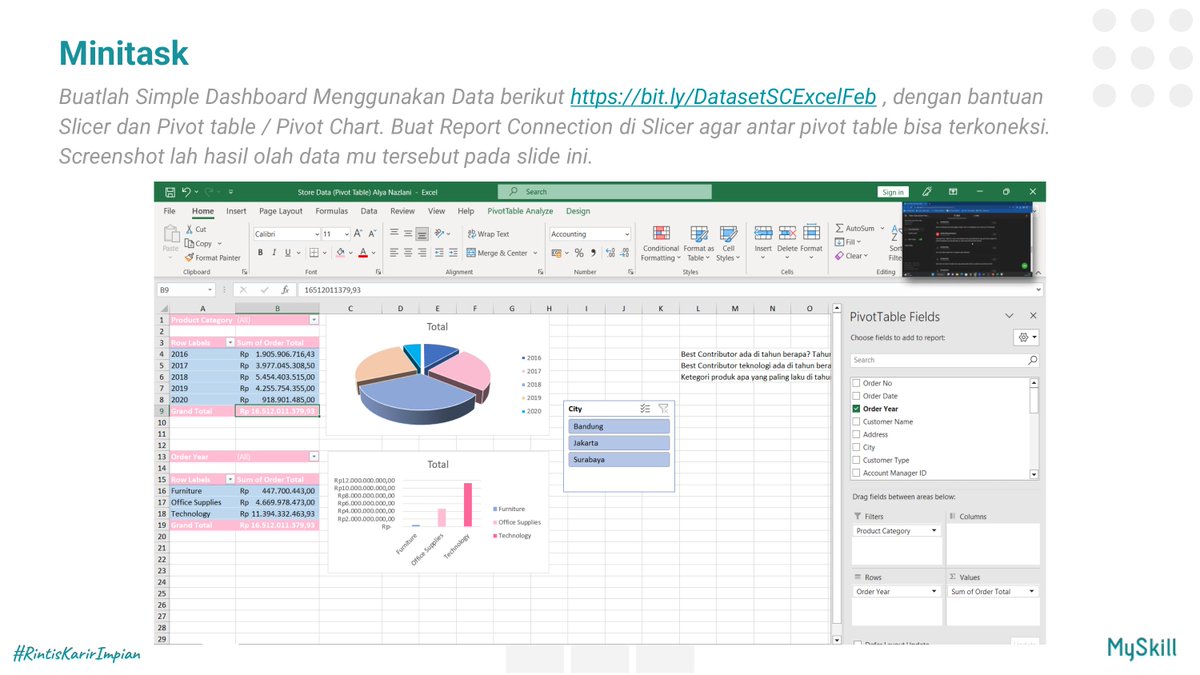
Task: Open Conditional Formatting in Styles group
Action: 660,245
